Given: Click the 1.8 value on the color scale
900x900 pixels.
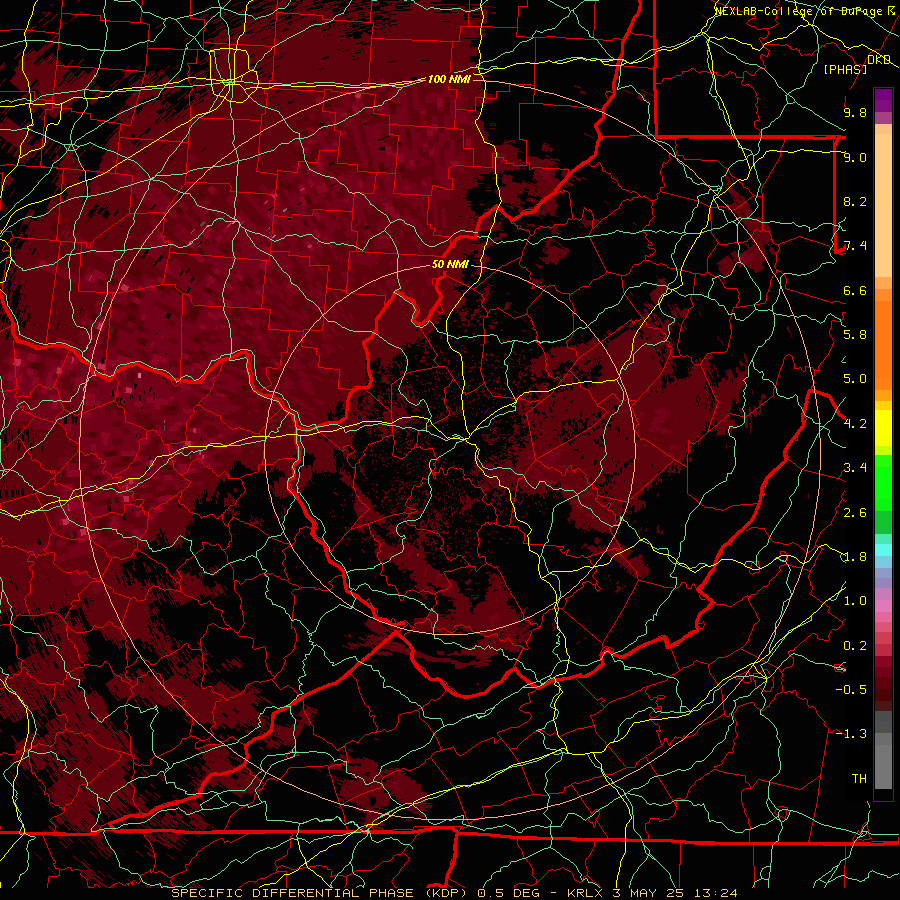Looking at the screenshot, I should click(x=855, y=557).
